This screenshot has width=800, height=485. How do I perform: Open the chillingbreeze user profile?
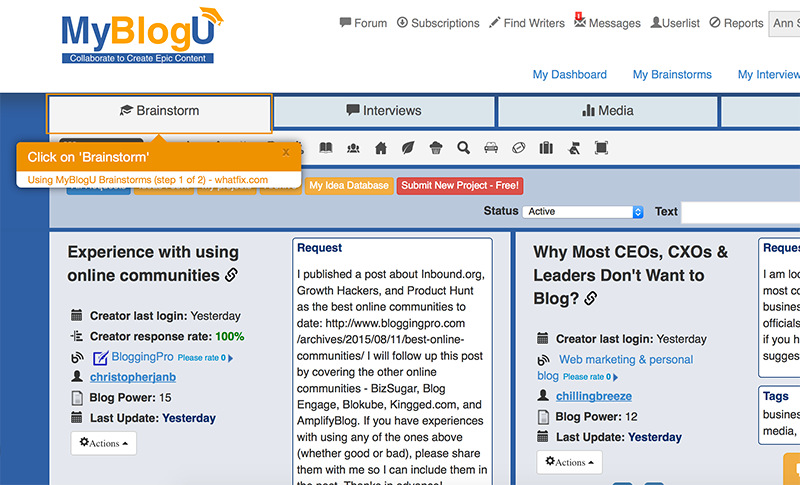pyautogui.click(x=594, y=396)
